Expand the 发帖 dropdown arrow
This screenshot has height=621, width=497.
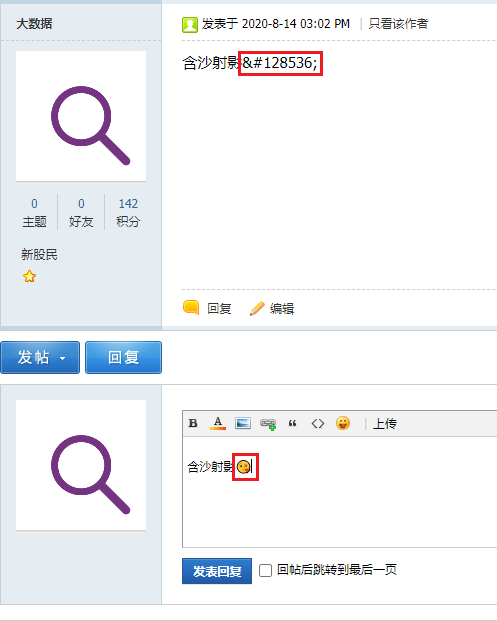pos(62,358)
